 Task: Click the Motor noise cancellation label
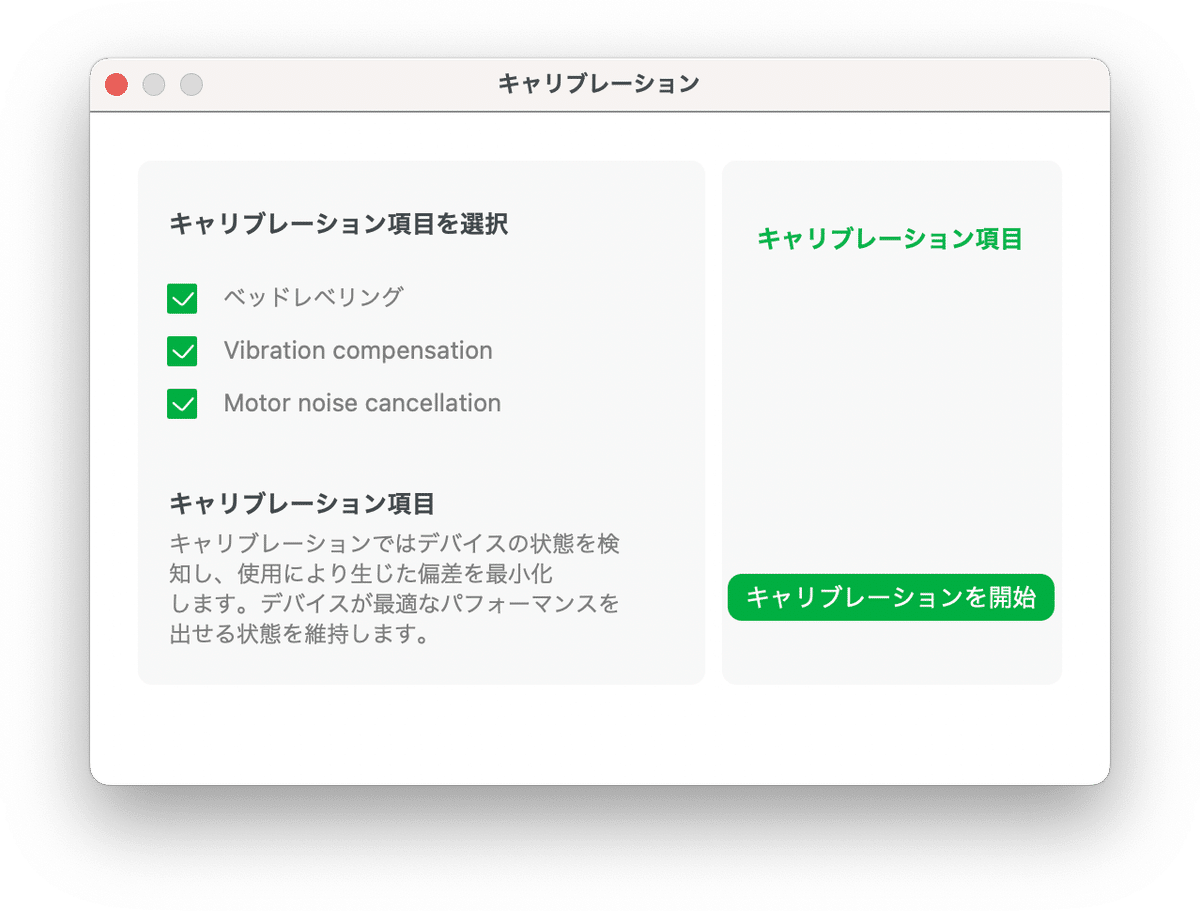point(362,404)
